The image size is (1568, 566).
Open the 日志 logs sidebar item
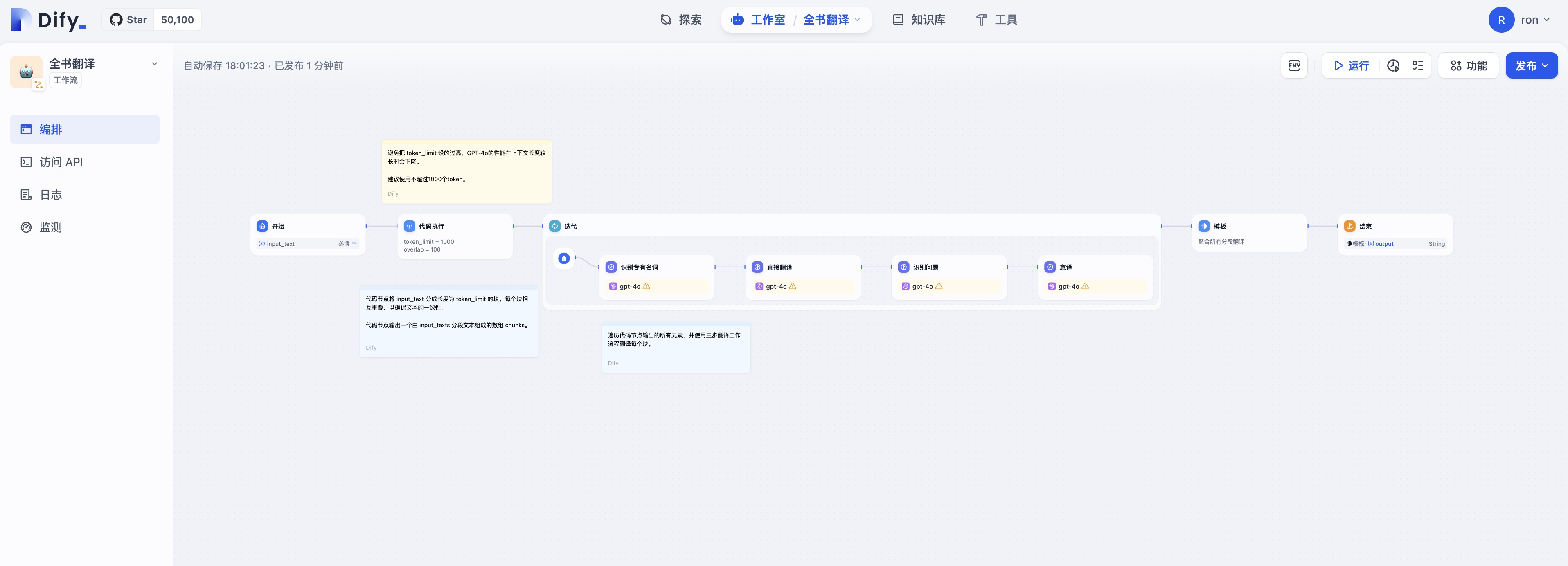tap(50, 195)
